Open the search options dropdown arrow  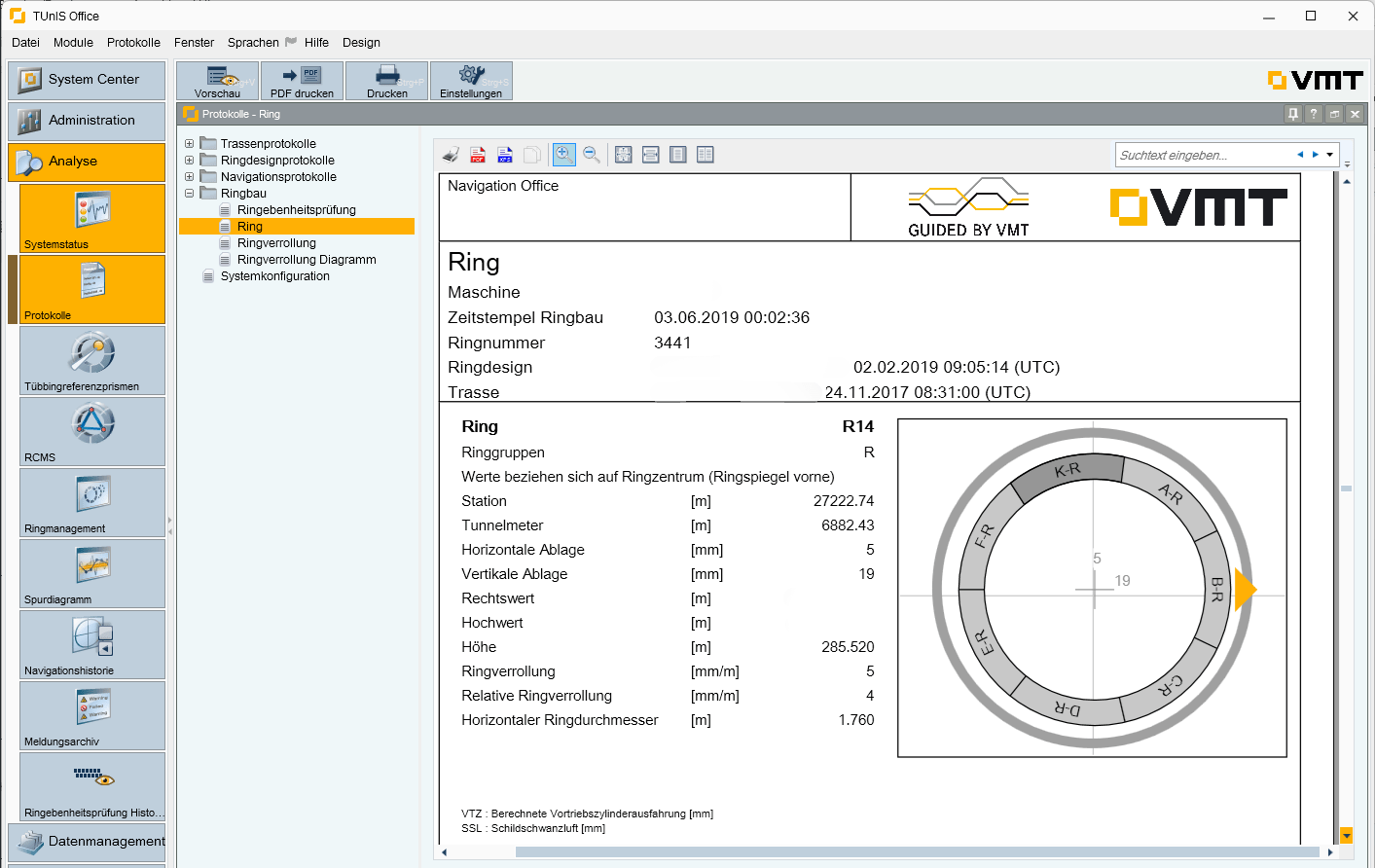pyautogui.click(x=1329, y=155)
